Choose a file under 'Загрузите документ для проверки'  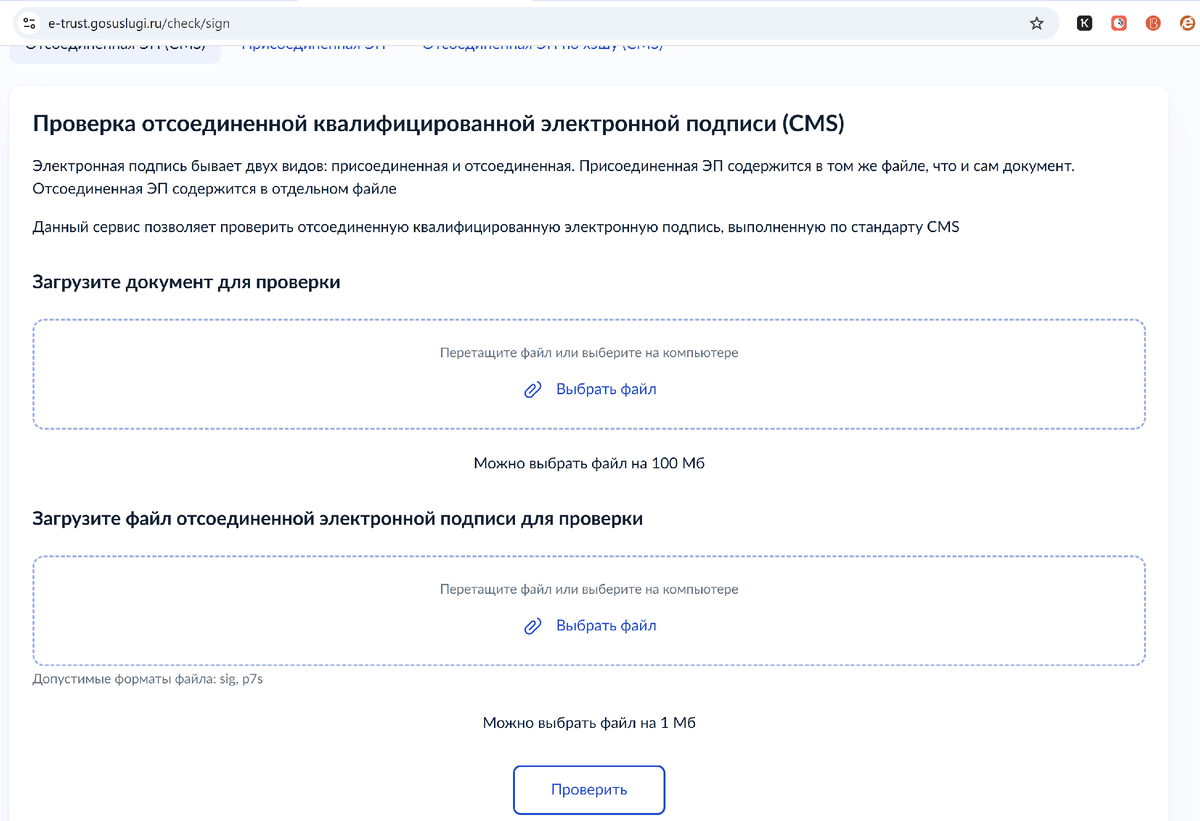point(591,390)
